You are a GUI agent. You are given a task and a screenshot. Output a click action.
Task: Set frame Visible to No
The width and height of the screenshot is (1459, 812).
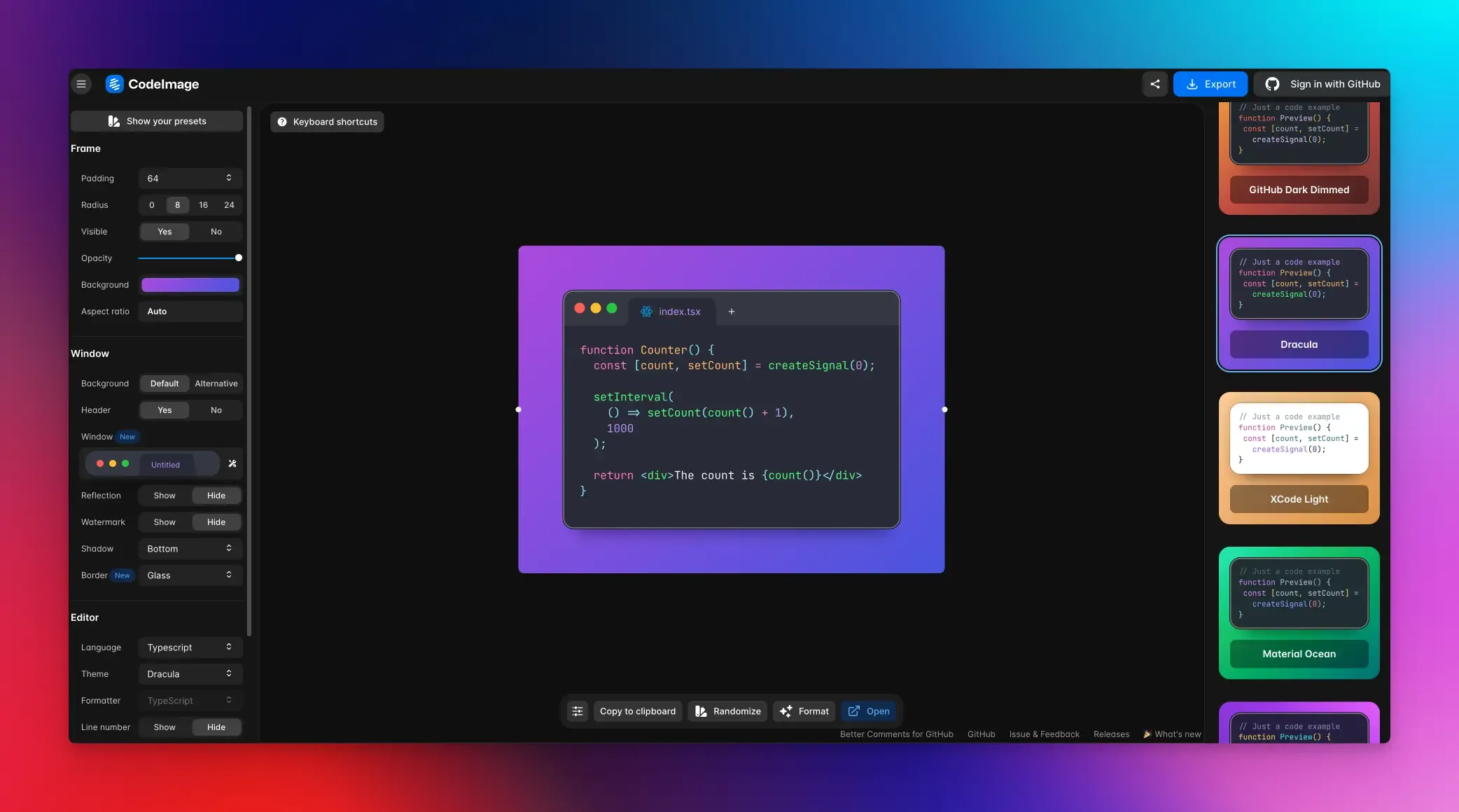coord(216,231)
